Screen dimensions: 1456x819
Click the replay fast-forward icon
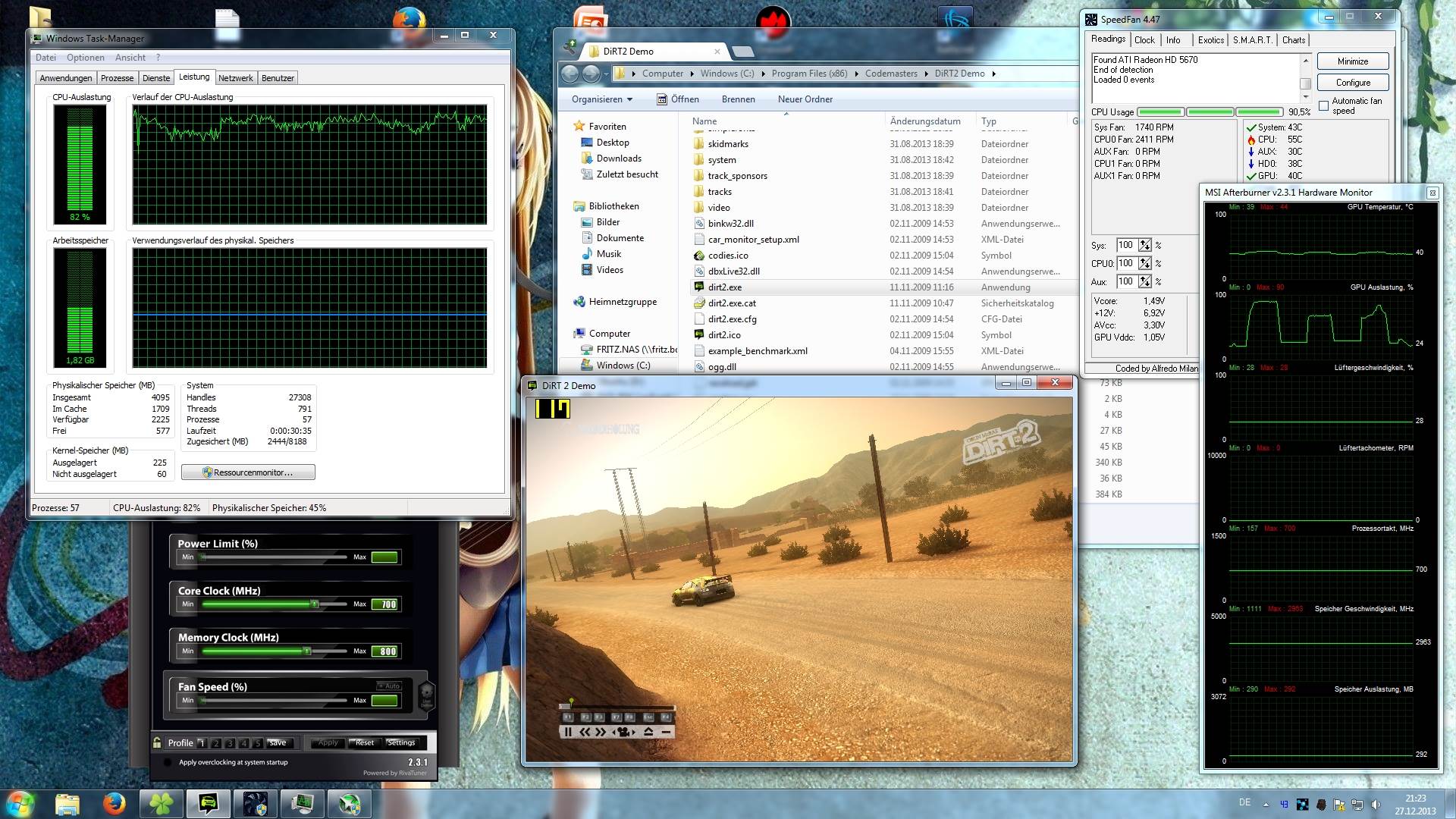pyautogui.click(x=601, y=732)
